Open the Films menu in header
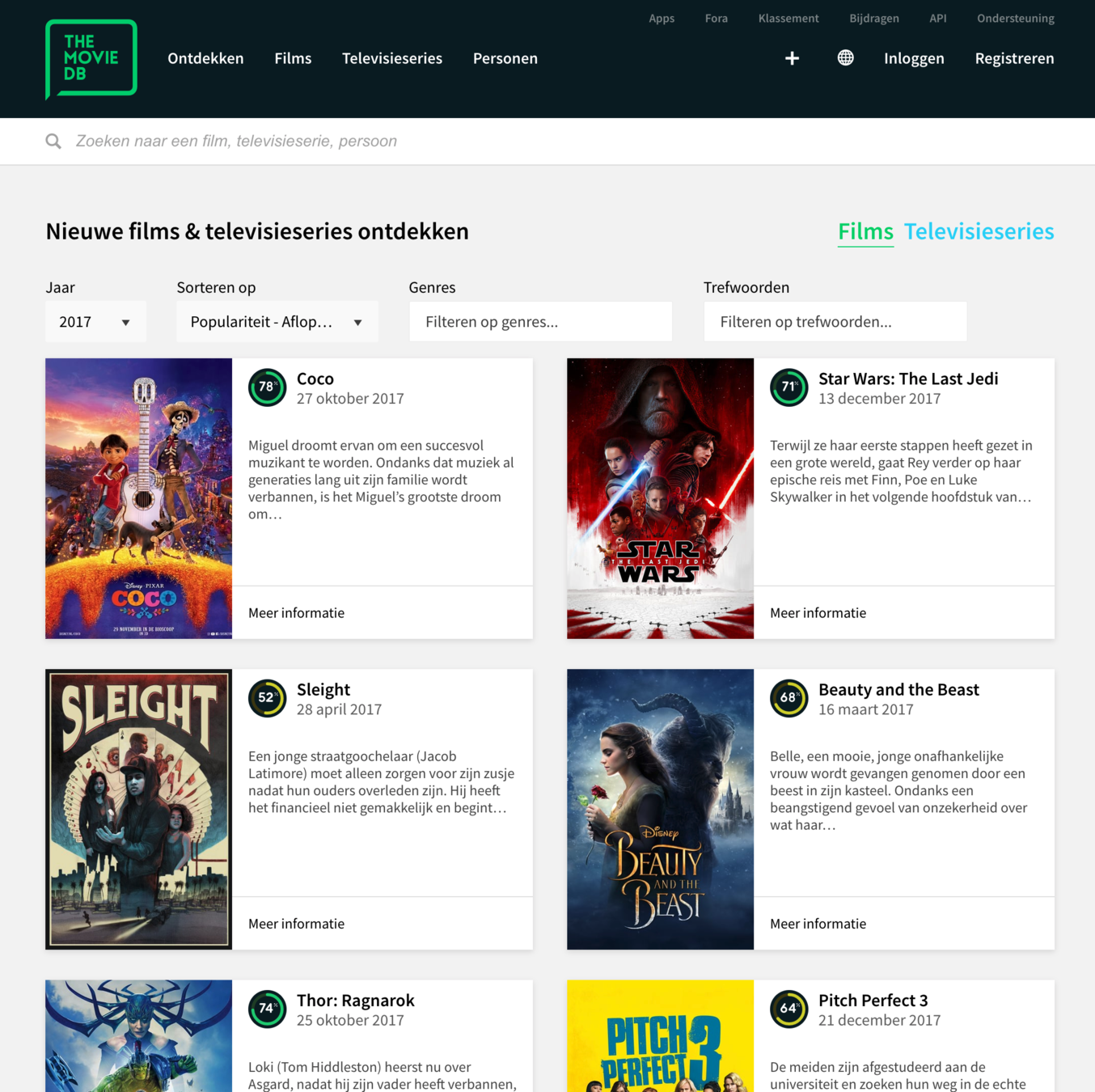Viewport: 1095px width, 1092px height. click(x=293, y=58)
